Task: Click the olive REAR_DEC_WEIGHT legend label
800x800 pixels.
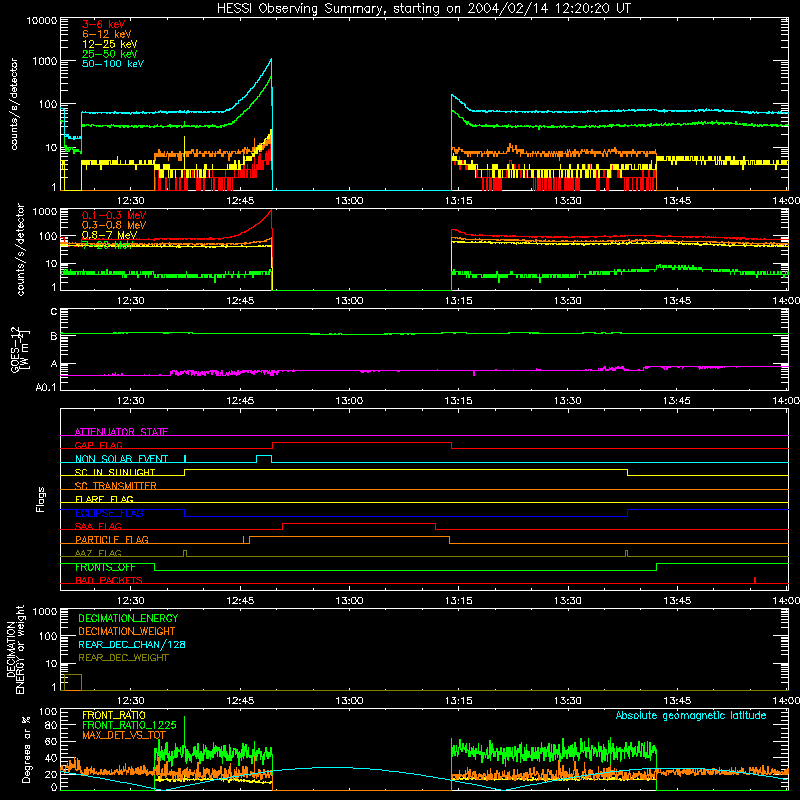Action: tap(123, 658)
